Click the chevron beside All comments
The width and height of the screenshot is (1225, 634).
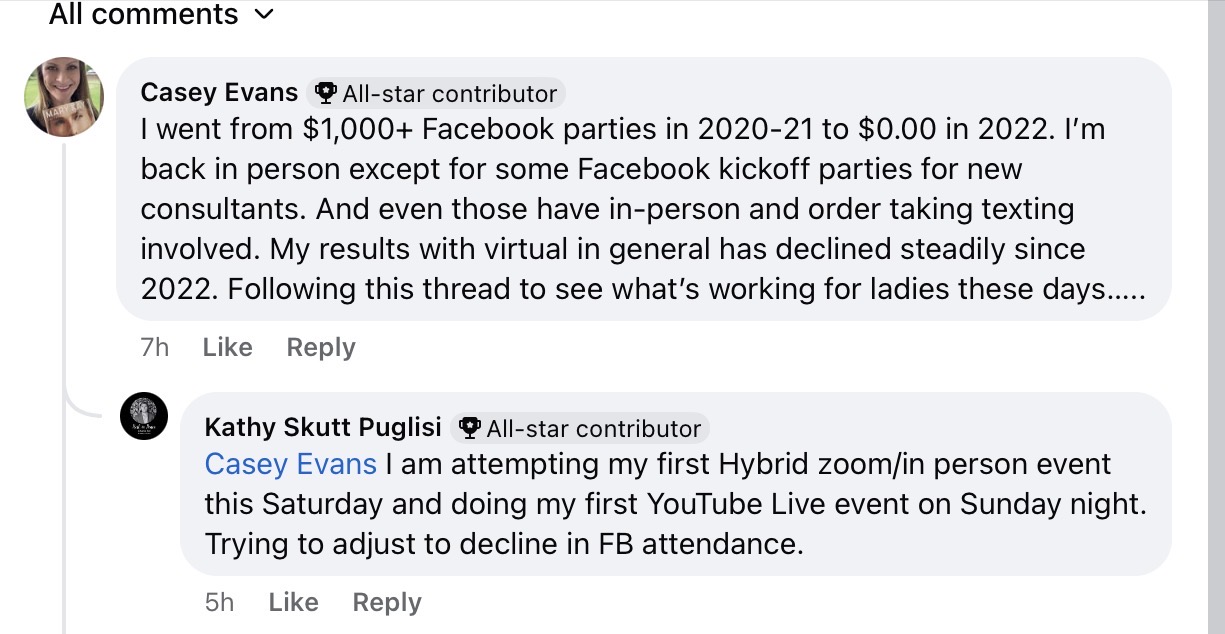click(264, 15)
